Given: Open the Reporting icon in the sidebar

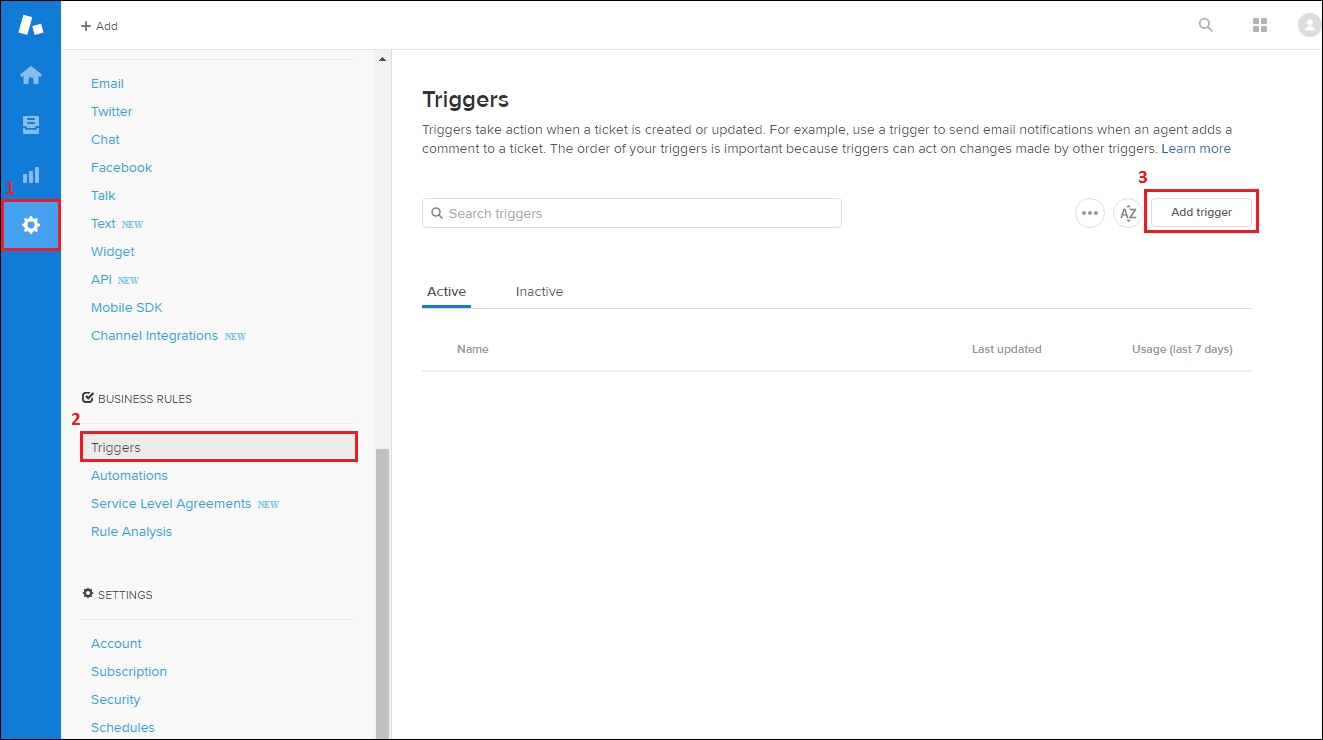Looking at the screenshot, I should click(x=30, y=174).
